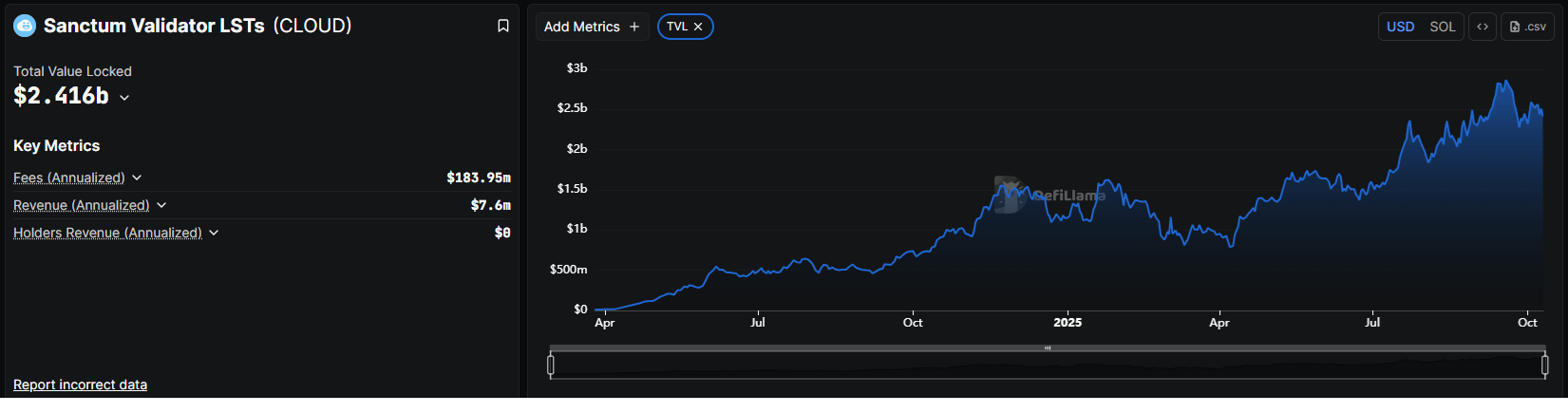Switch chart denomination to USD
Screen dimensions: 1568x413
(x=1400, y=27)
